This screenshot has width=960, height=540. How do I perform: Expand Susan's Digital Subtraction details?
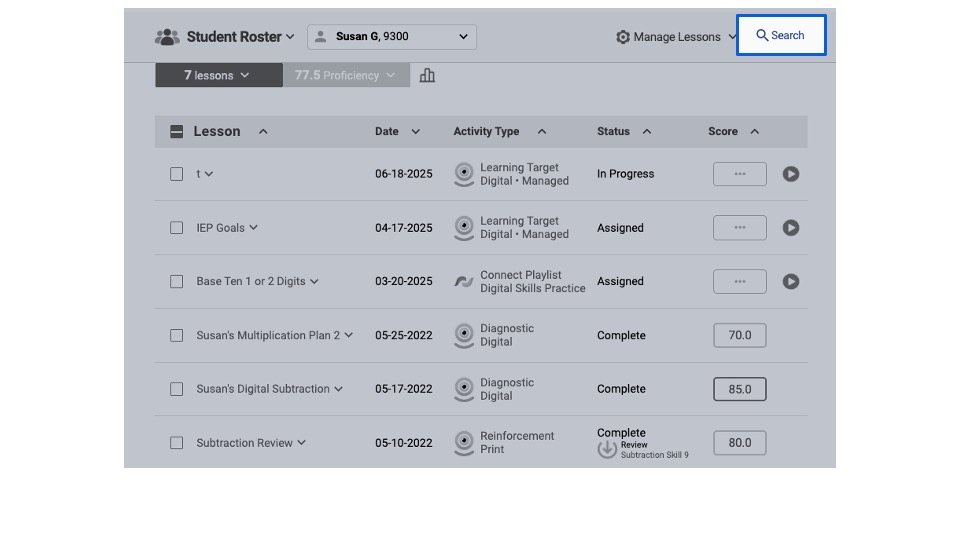pyautogui.click(x=339, y=389)
